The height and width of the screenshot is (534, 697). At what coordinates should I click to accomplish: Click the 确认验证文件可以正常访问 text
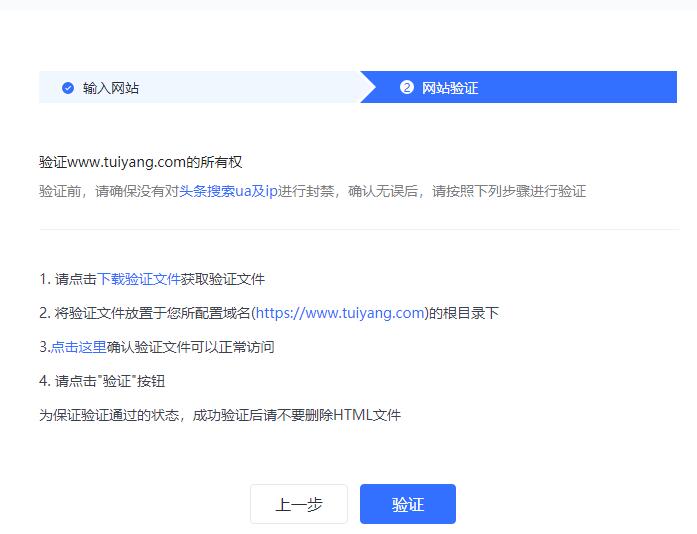pyautogui.click(x=190, y=347)
